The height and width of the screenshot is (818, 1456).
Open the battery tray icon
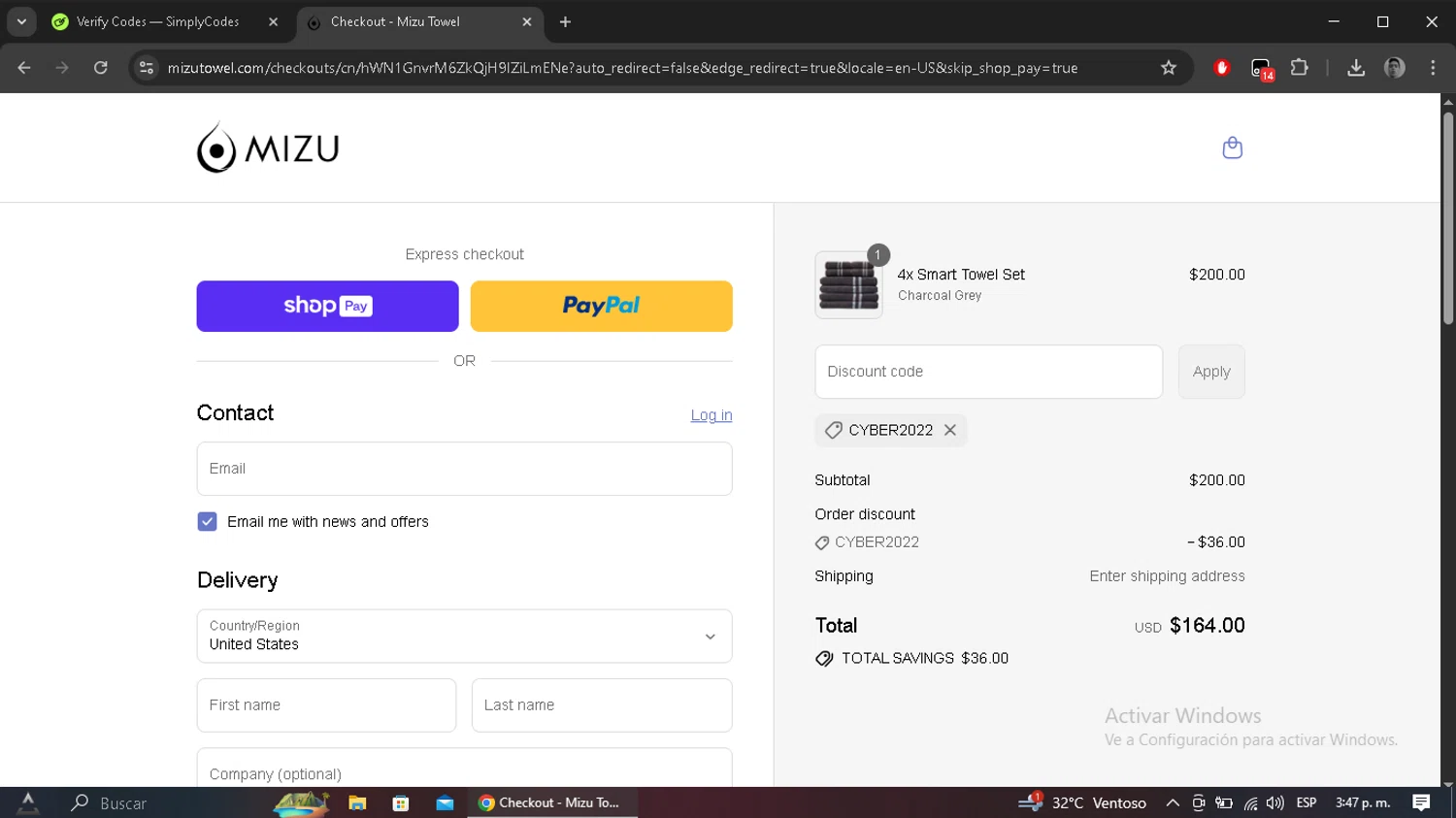[x=1224, y=803]
